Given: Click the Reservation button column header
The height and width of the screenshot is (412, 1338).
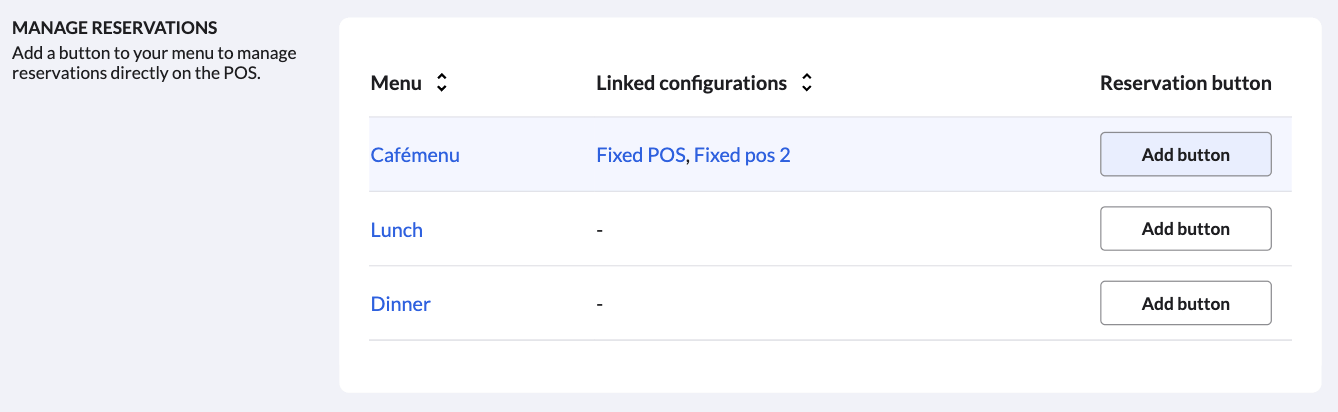Looking at the screenshot, I should (1185, 84).
